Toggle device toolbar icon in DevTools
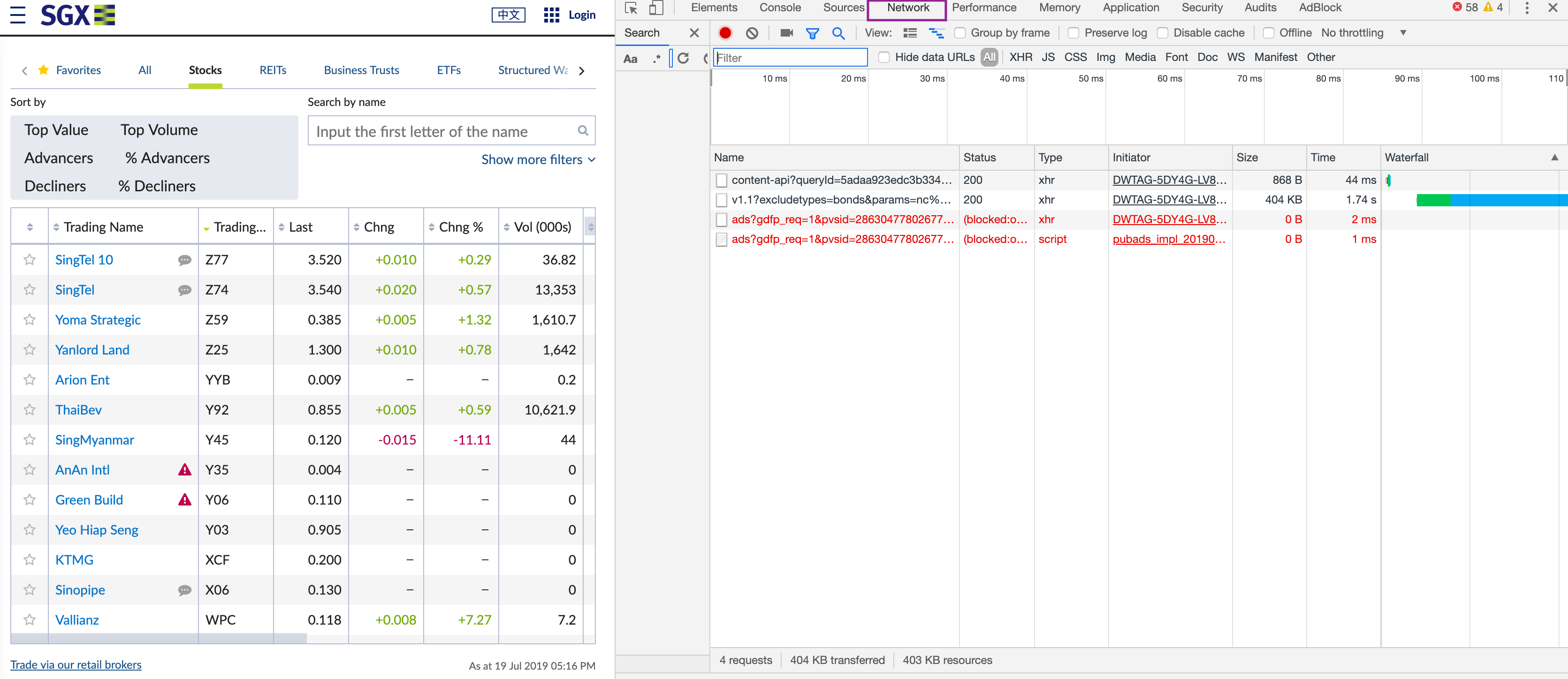Viewport: 1568px width, 679px height. (x=655, y=8)
